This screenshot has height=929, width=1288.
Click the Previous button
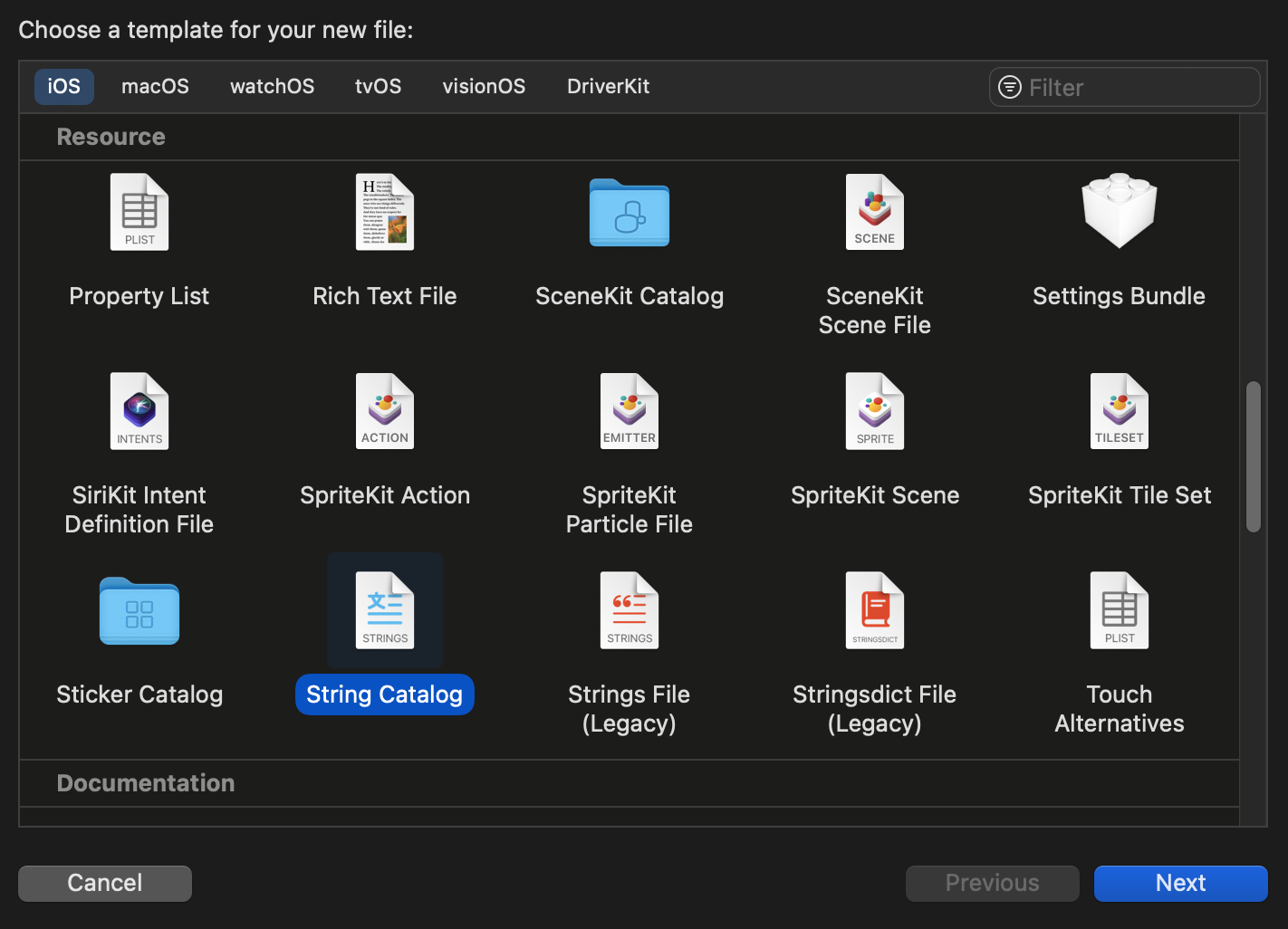tap(993, 883)
